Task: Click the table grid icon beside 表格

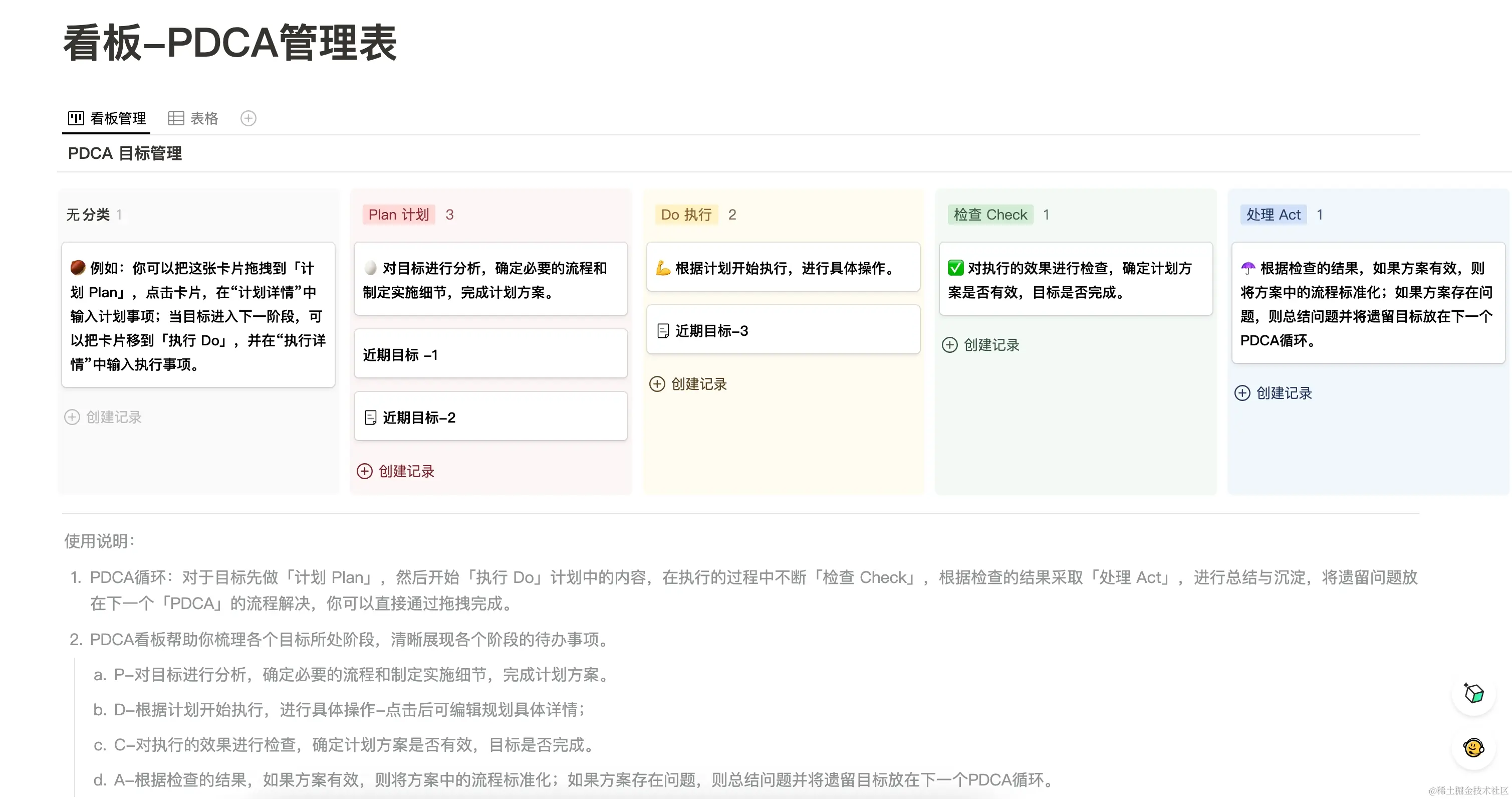Action: [176, 119]
